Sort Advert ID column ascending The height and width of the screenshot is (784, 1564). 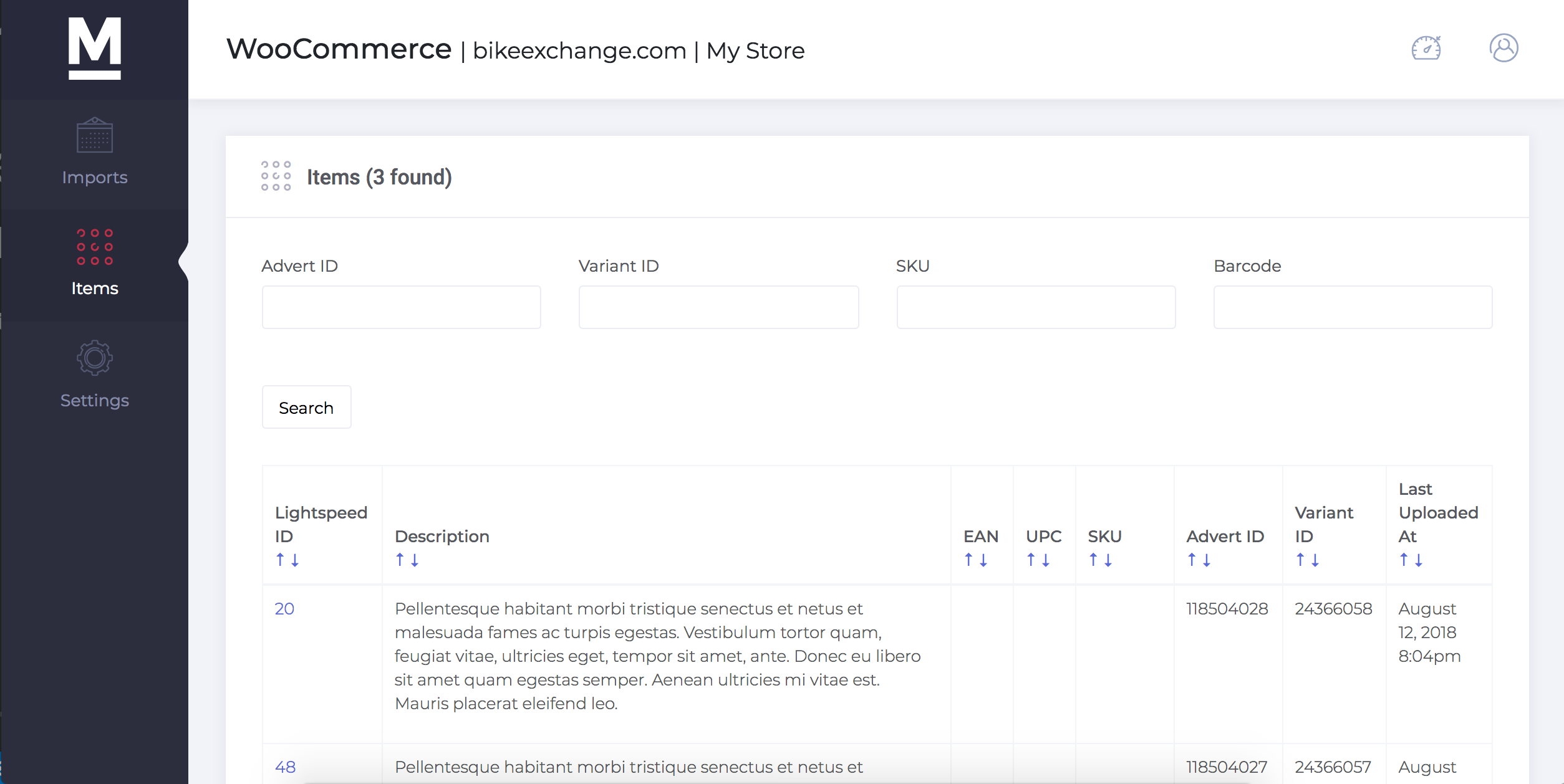pos(1192,560)
